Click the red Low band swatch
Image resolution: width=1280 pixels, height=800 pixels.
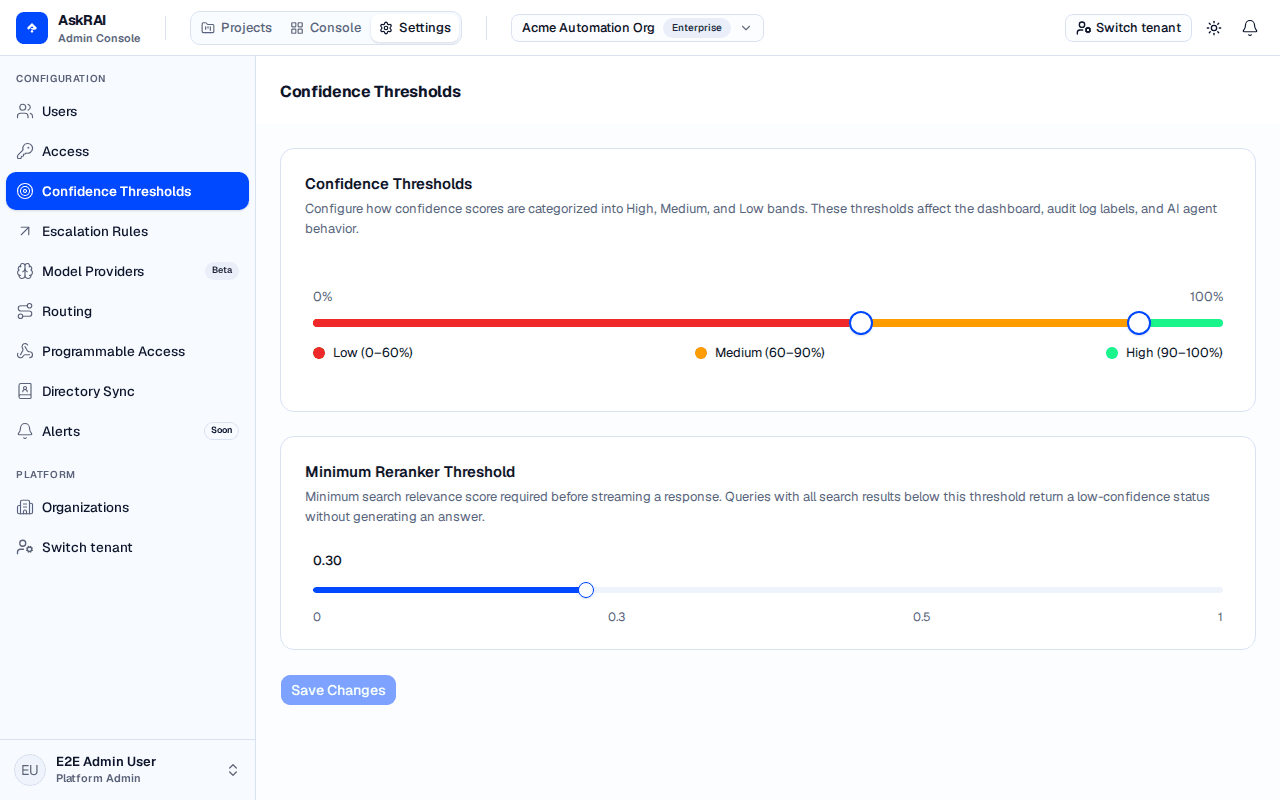click(x=319, y=353)
